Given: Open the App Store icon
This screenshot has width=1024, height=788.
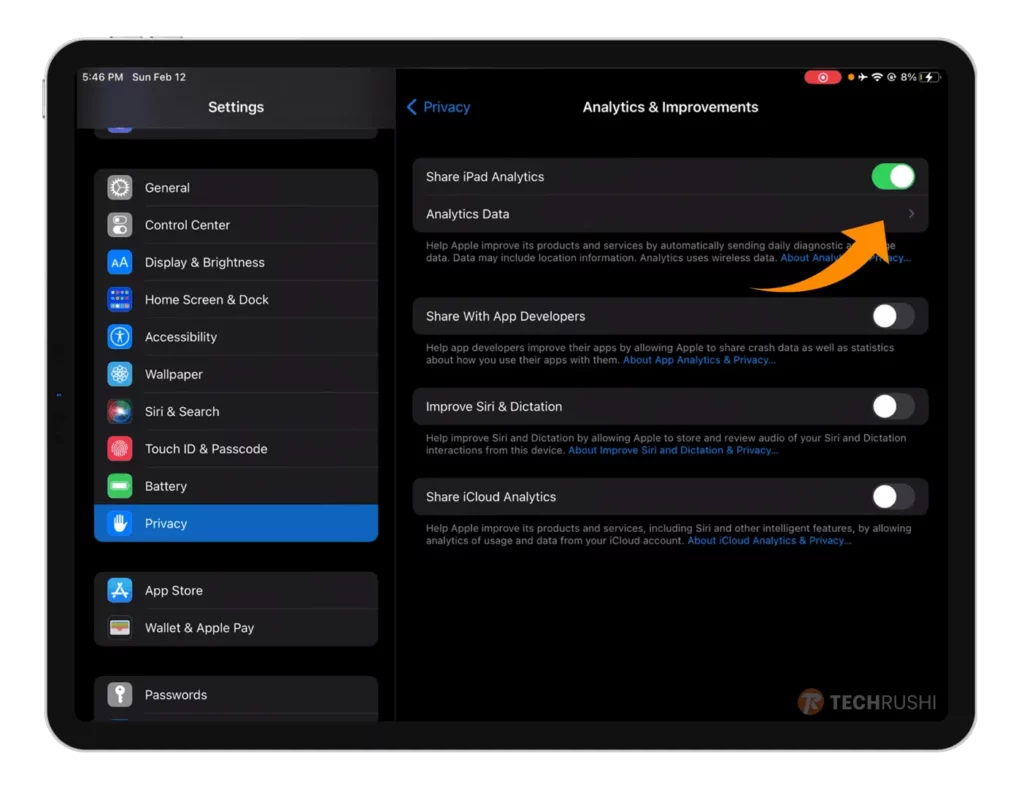Looking at the screenshot, I should (x=120, y=590).
